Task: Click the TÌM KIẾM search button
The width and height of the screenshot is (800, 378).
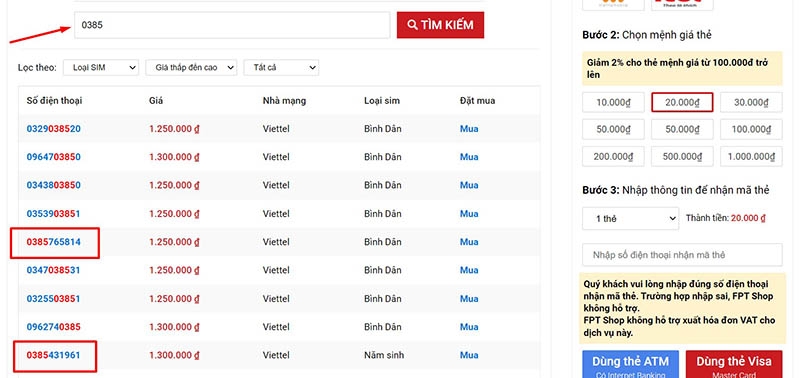Action: [440, 25]
